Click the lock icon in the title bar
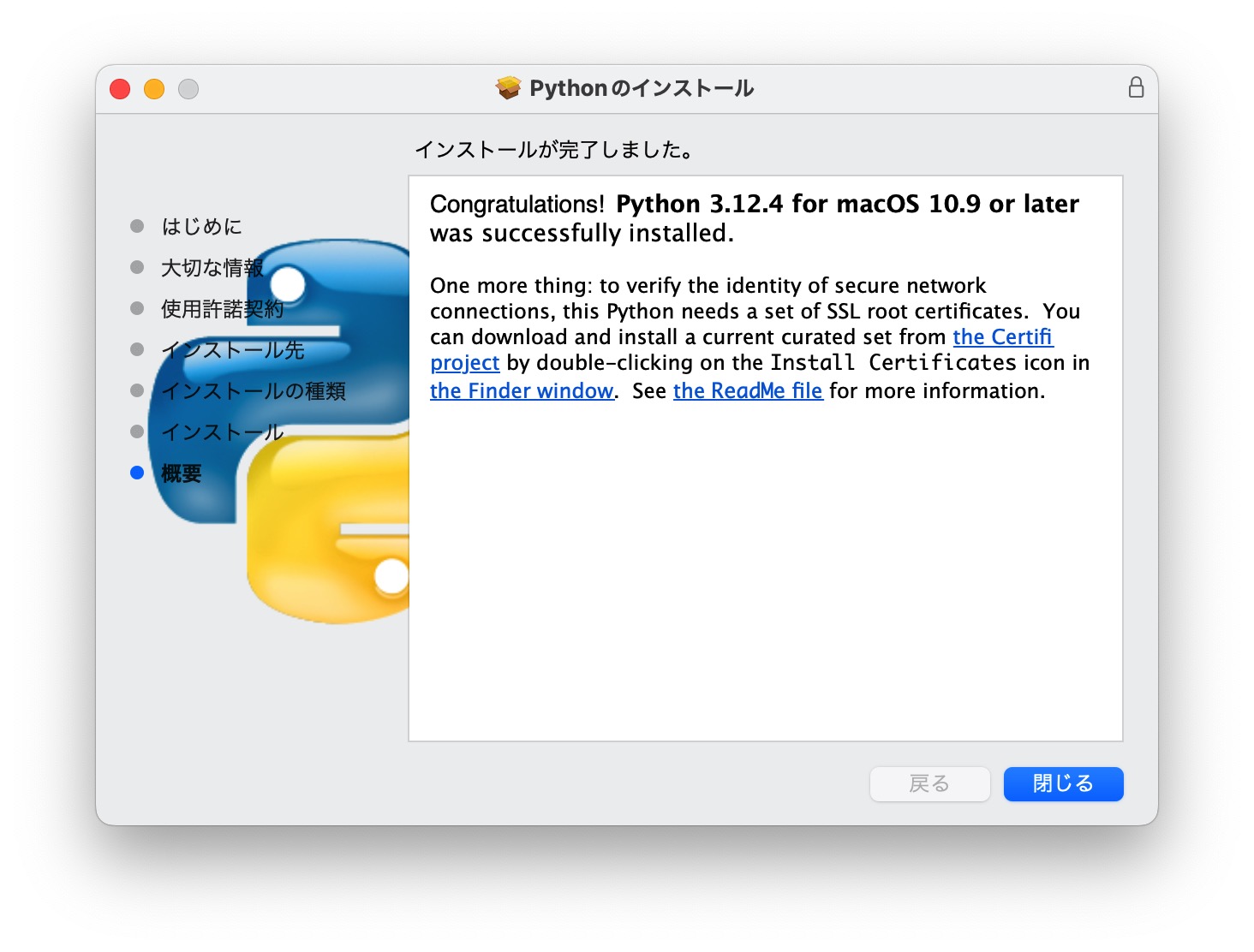This screenshot has height=952, width=1254. point(1136,87)
